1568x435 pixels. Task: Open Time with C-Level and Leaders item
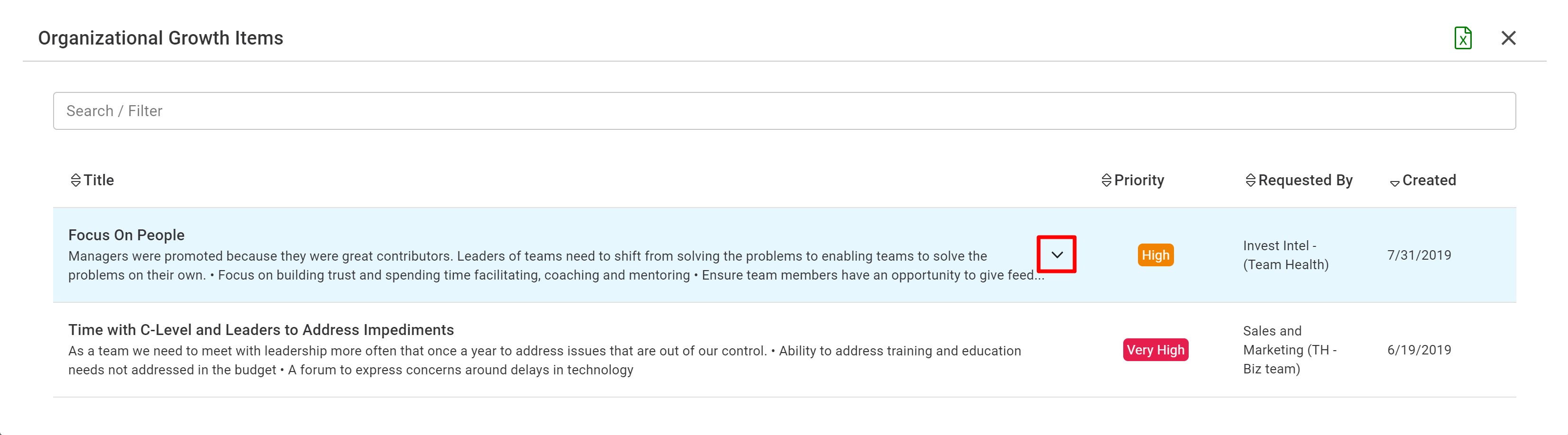pyautogui.click(x=260, y=330)
